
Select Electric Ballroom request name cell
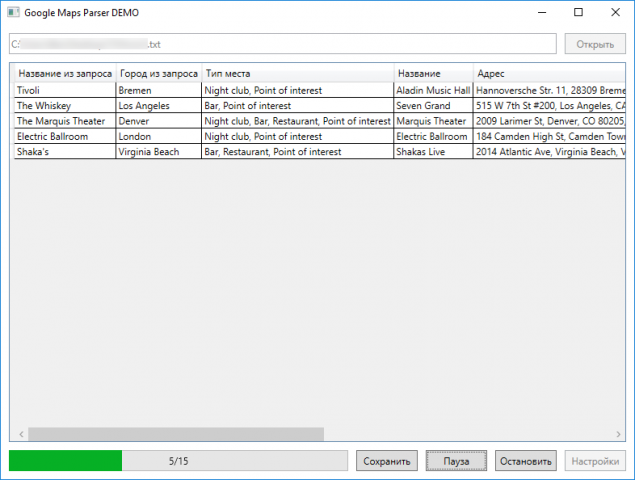[65, 136]
